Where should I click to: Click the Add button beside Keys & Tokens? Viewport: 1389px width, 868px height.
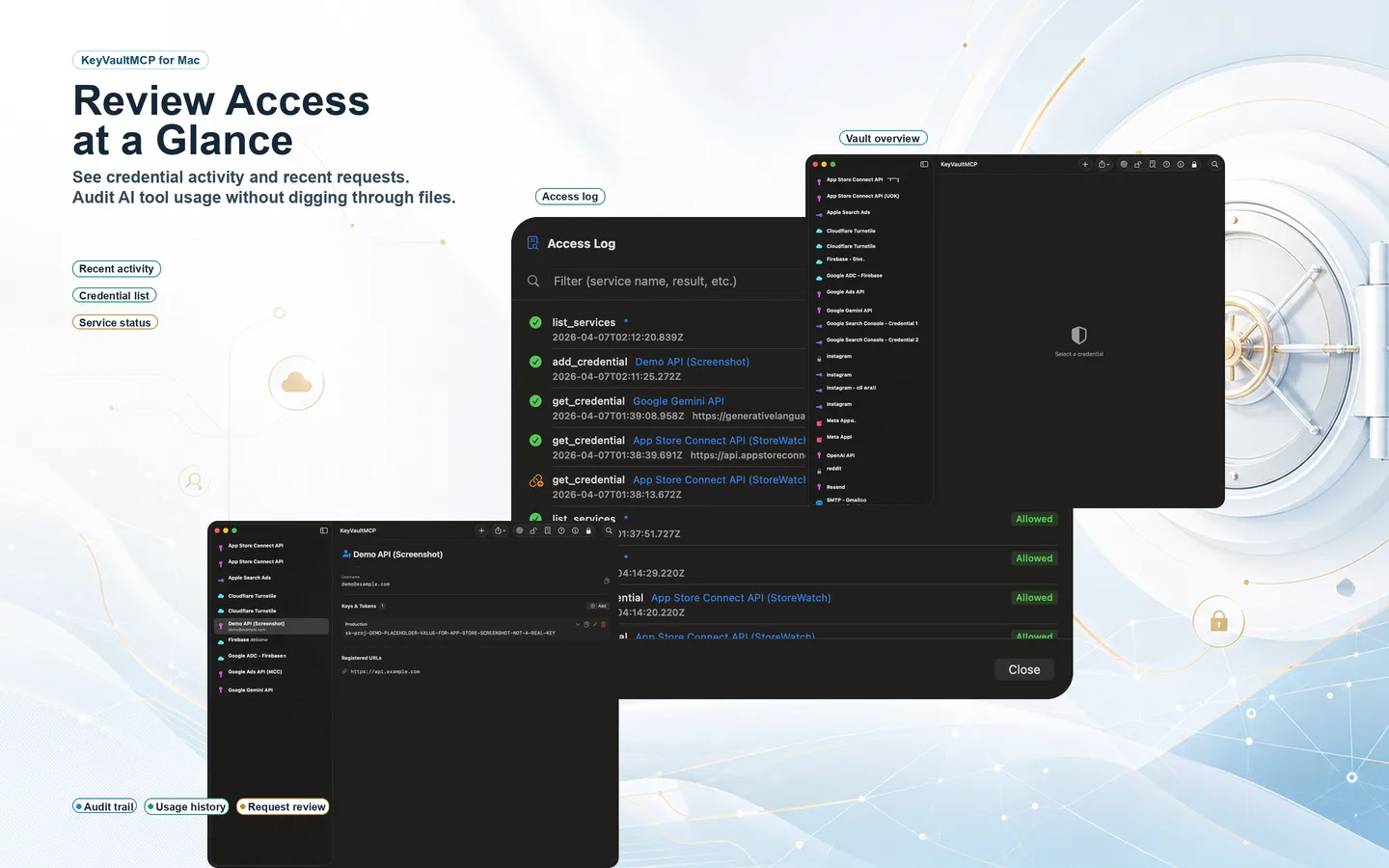598,606
